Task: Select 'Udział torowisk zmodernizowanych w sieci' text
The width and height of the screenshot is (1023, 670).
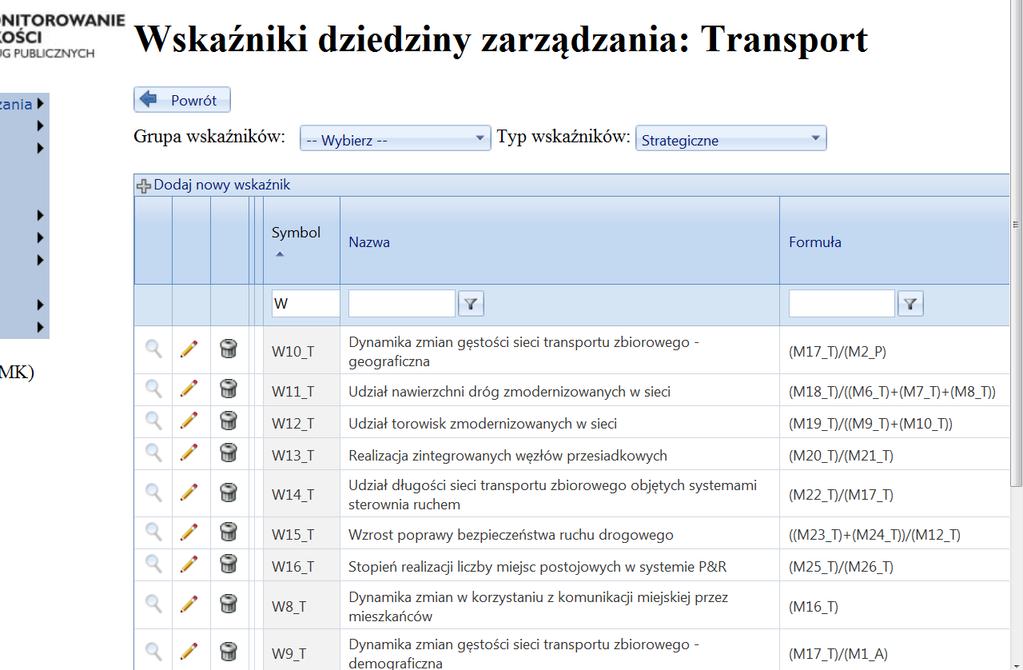Action: (483, 423)
